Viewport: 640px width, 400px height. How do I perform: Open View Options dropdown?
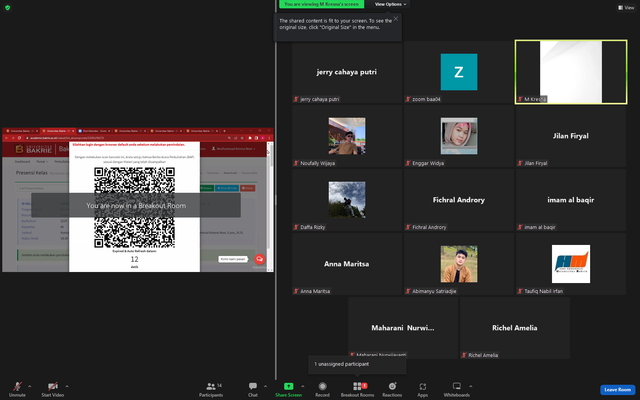[x=390, y=4]
